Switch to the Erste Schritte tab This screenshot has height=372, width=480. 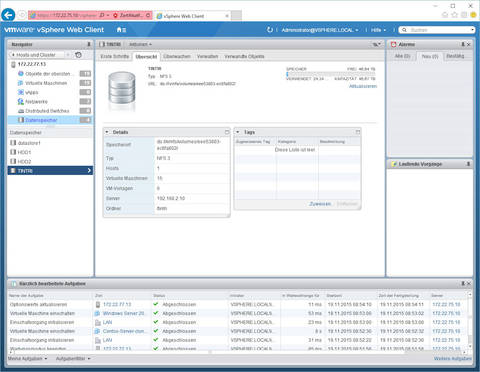point(115,56)
